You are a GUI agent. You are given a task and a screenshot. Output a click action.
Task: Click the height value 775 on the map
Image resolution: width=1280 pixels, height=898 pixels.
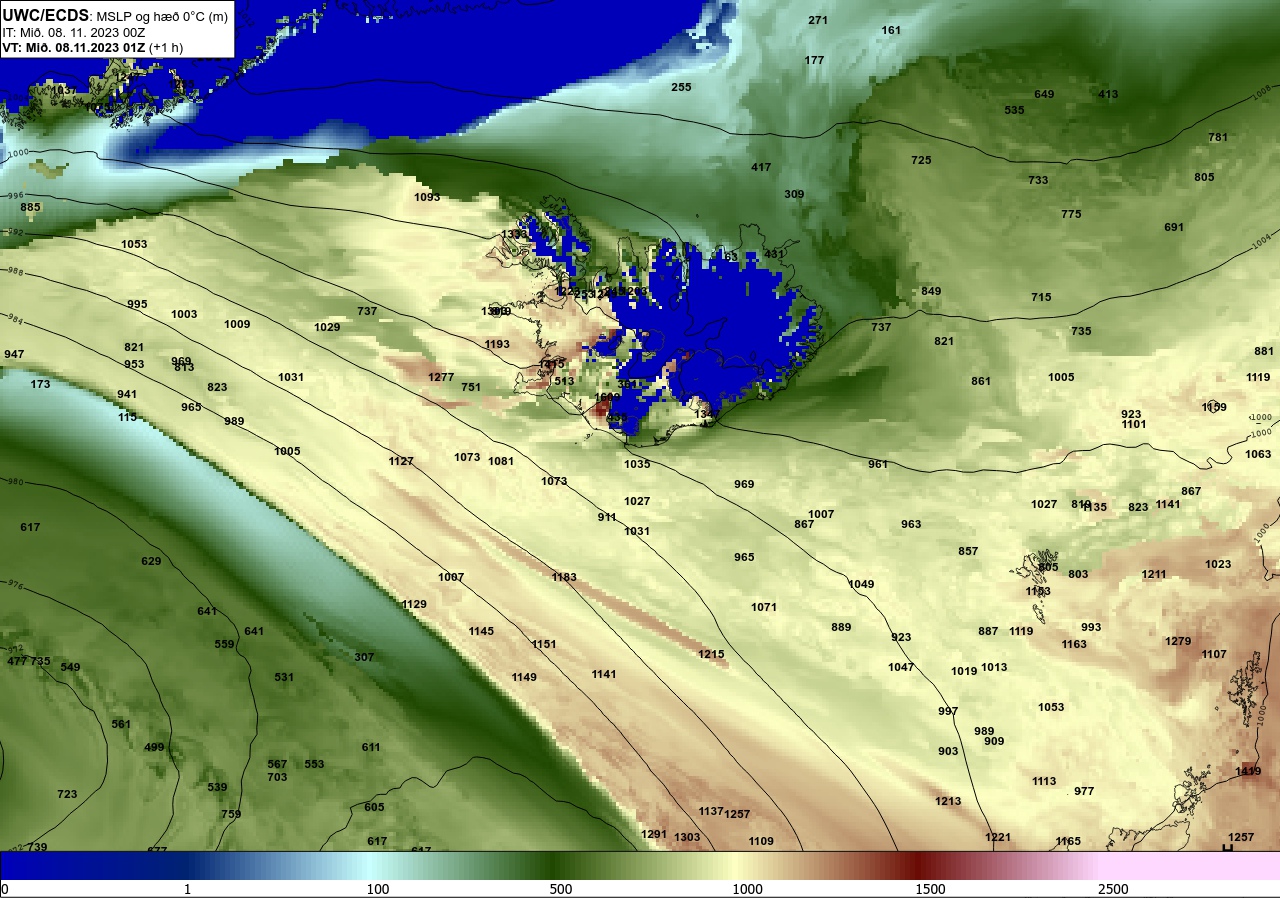1071,214
